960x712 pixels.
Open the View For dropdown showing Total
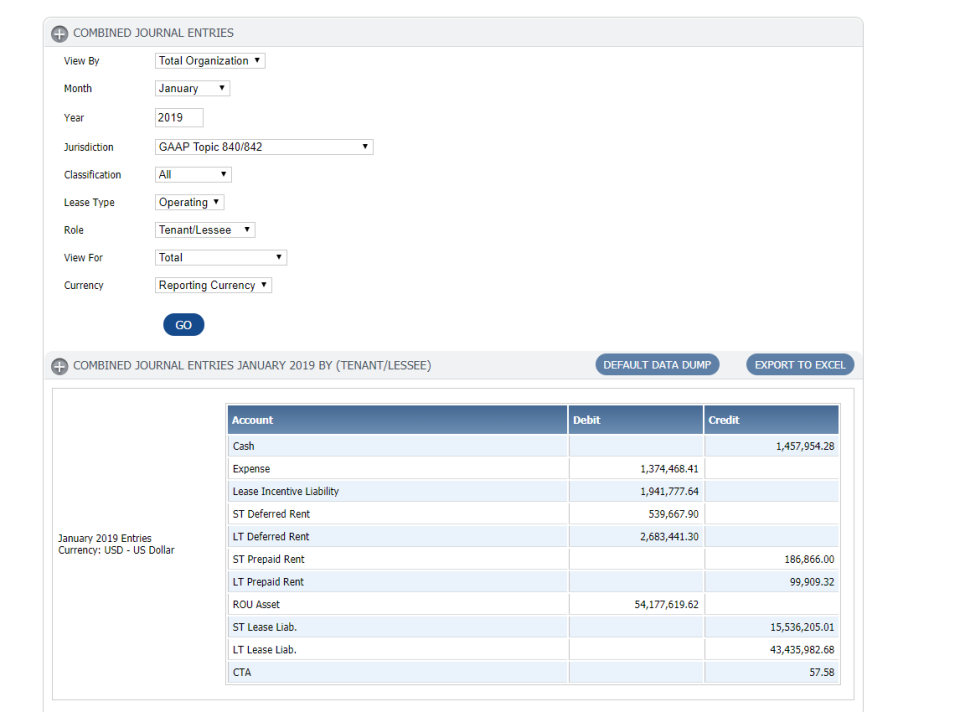tap(279, 257)
